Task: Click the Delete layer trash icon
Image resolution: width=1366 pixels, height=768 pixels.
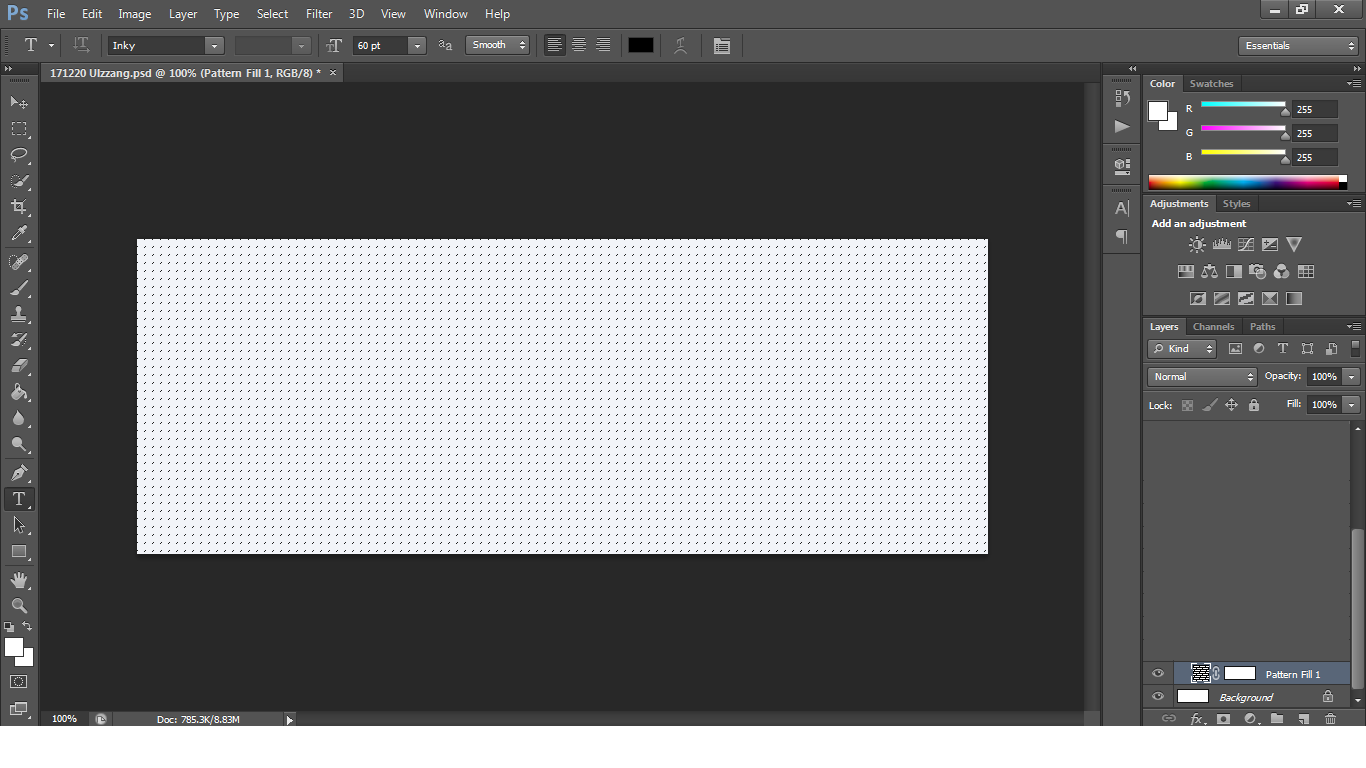Action: 1330,719
